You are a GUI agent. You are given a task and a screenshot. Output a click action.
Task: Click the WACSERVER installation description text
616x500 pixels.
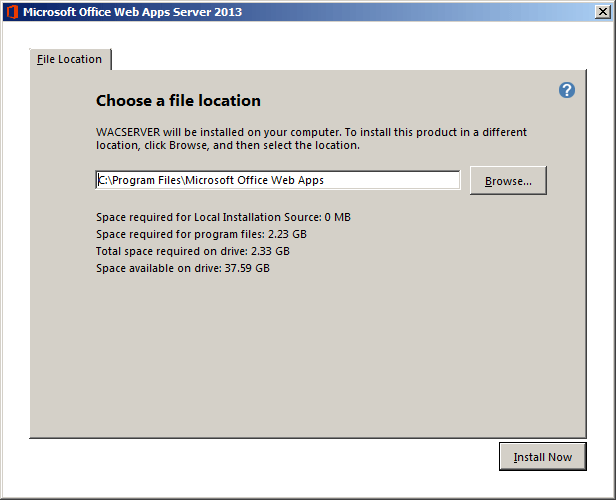(x=311, y=139)
